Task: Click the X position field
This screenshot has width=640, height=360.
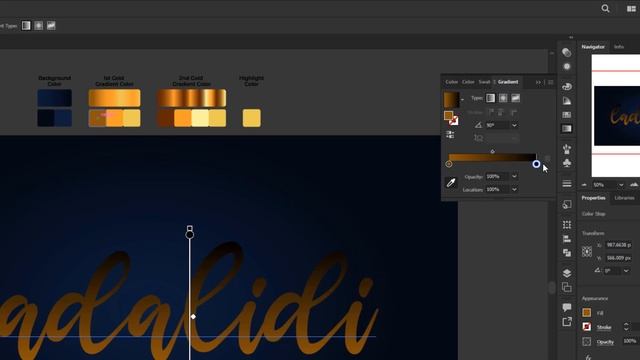Action: click(x=618, y=245)
